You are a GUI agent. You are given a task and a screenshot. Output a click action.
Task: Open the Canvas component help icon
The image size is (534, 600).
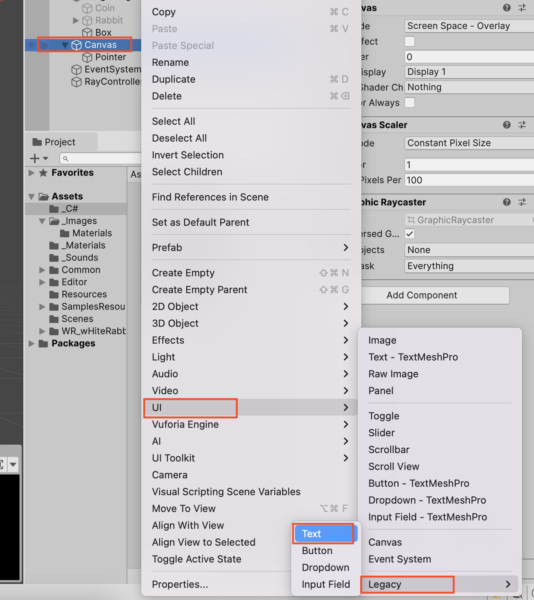[506, 8]
